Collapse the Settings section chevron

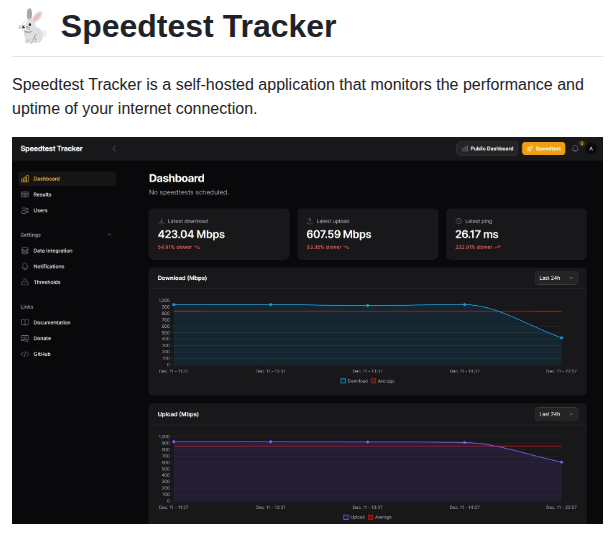[109, 234]
